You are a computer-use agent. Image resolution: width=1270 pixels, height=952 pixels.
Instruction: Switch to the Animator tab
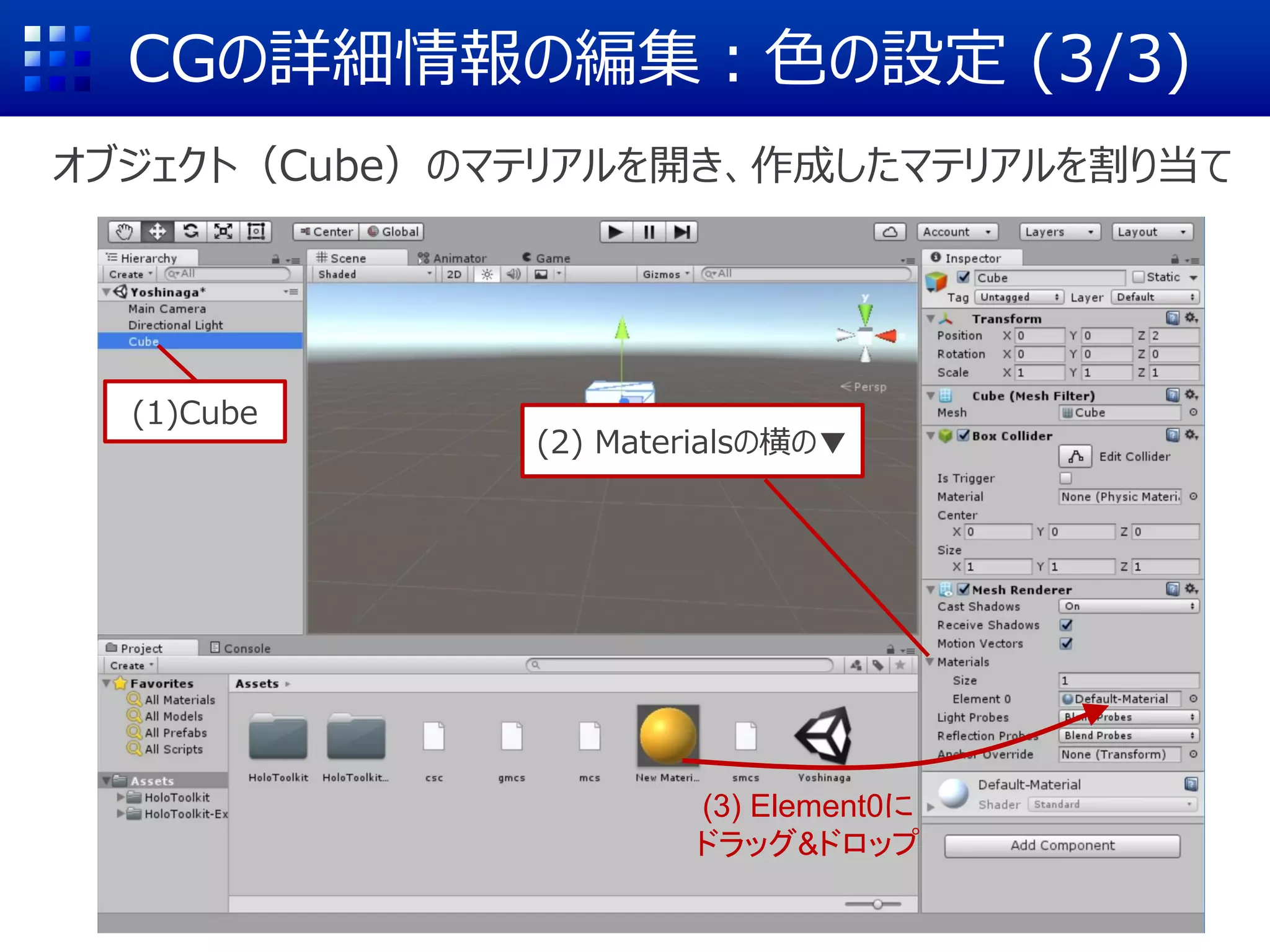tap(452, 258)
